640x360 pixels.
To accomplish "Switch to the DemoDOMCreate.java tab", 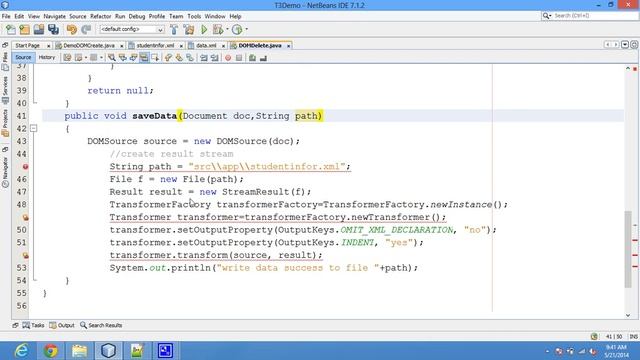I will click(89, 46).
